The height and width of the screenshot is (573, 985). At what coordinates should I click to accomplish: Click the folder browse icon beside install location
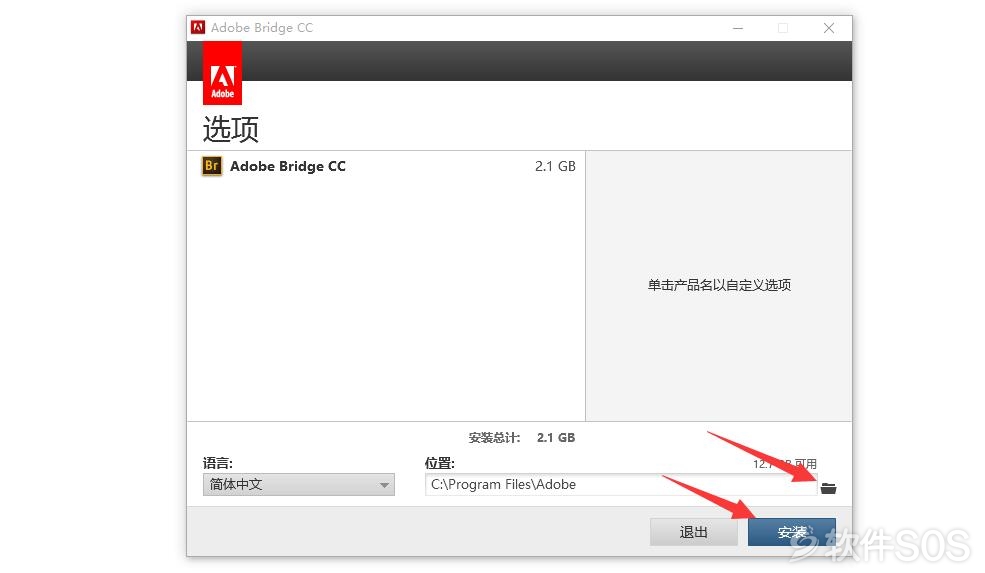point(828,488)
